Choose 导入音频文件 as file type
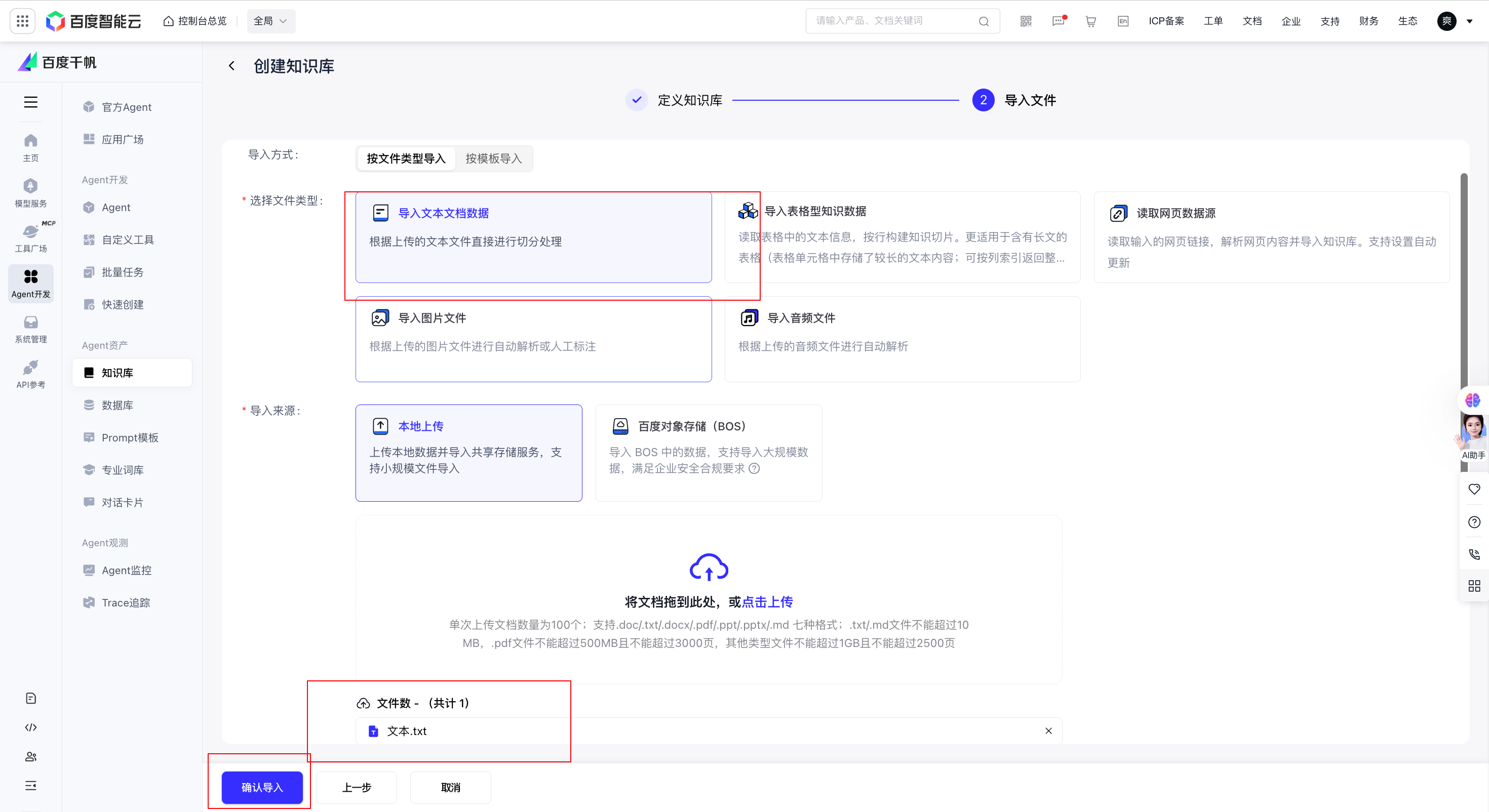Image resolution: width=1489 pixels, height=812 pixels. click(x=902, y=340)
